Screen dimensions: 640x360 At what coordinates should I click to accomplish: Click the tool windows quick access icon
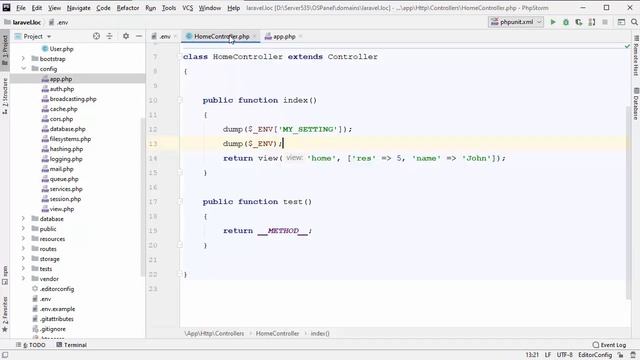(x=5, y=355)
